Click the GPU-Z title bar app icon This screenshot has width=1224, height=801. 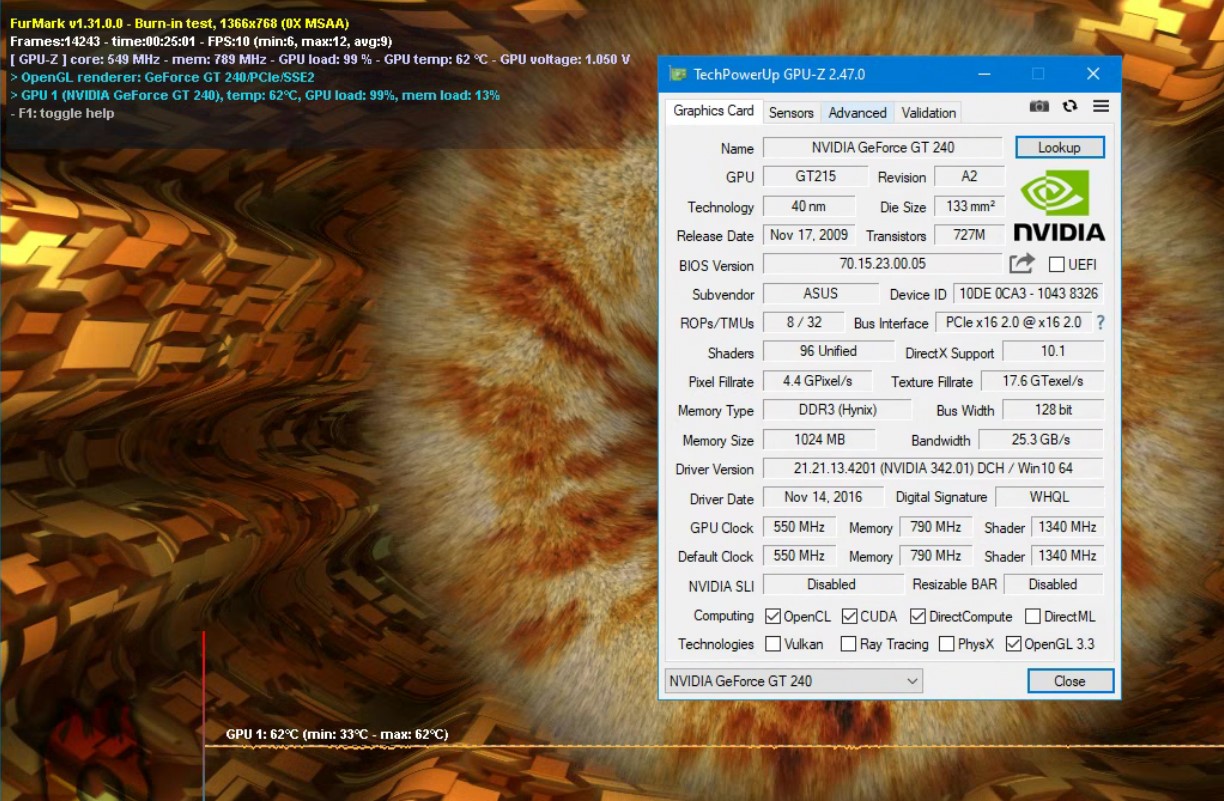pyautogui.click(x=678, y=74)
